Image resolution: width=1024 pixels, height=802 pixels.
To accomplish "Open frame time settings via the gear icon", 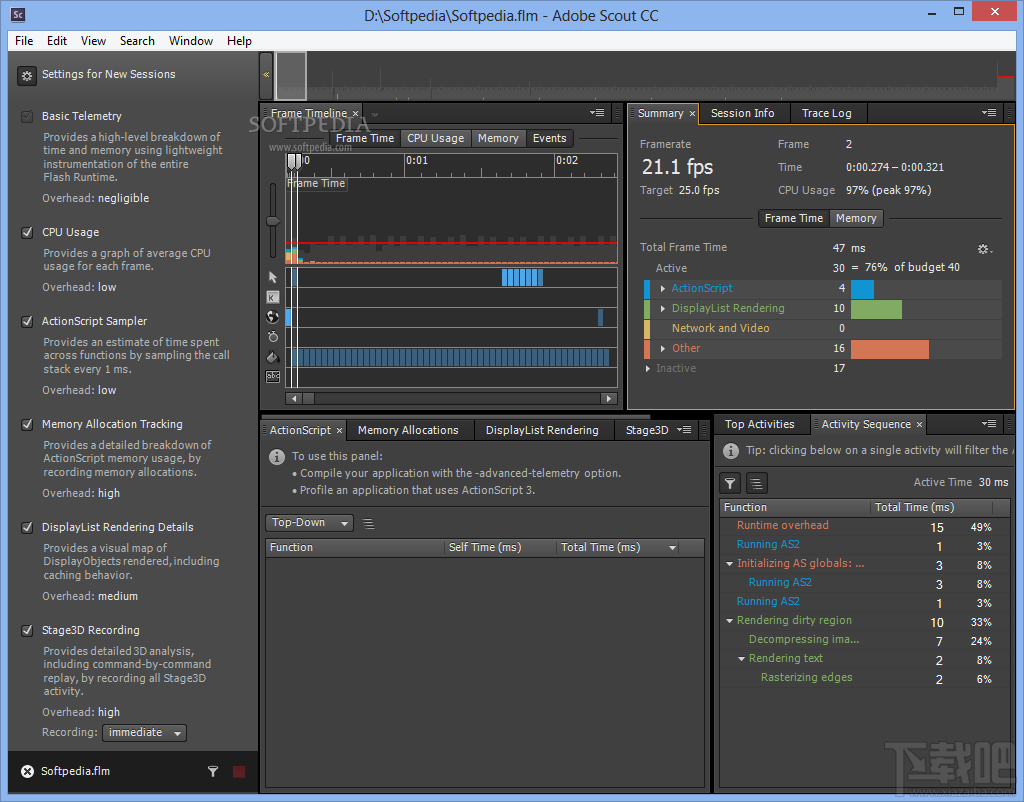I will [x=983, y=247].
